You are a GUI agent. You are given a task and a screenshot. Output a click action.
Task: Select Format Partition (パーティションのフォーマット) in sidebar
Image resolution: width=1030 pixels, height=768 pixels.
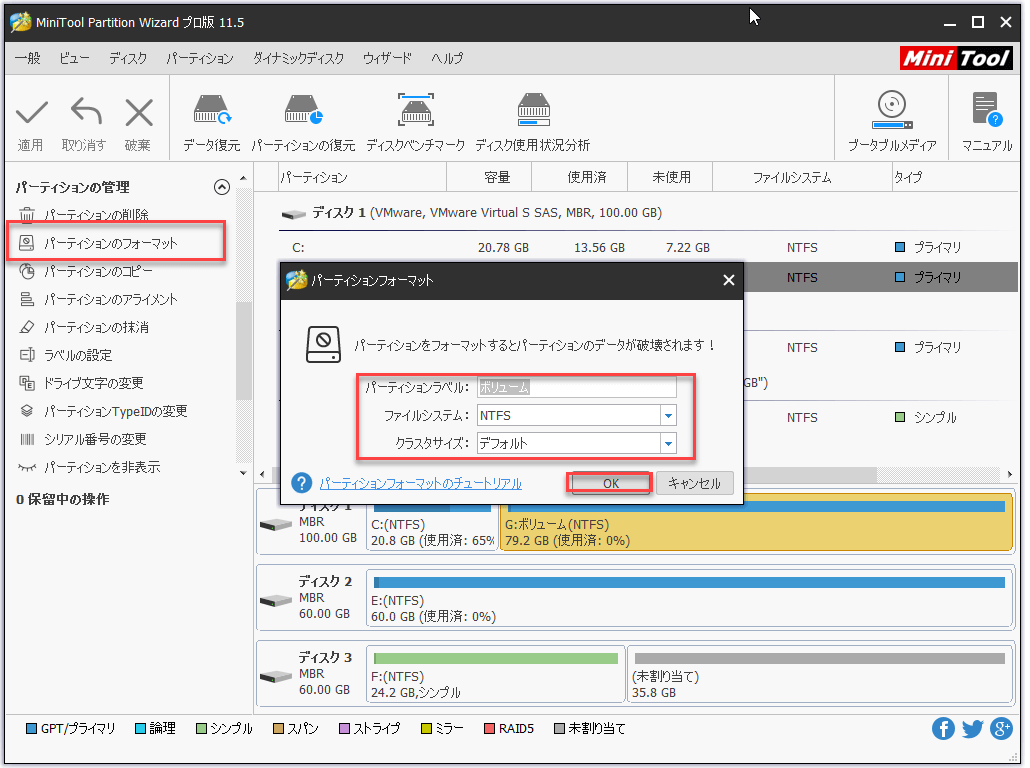pyautogui.click(x=111, y=243)
